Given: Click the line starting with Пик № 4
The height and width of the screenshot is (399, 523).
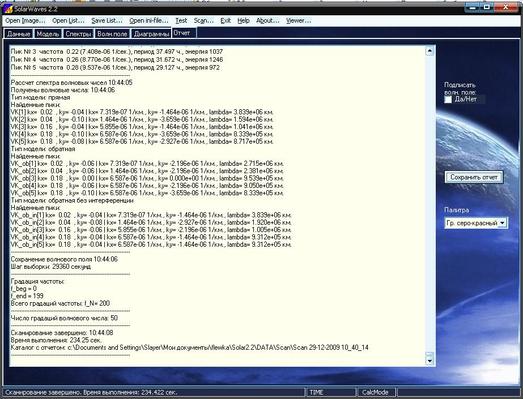Looking at the screenshot, I should [117, 60].
